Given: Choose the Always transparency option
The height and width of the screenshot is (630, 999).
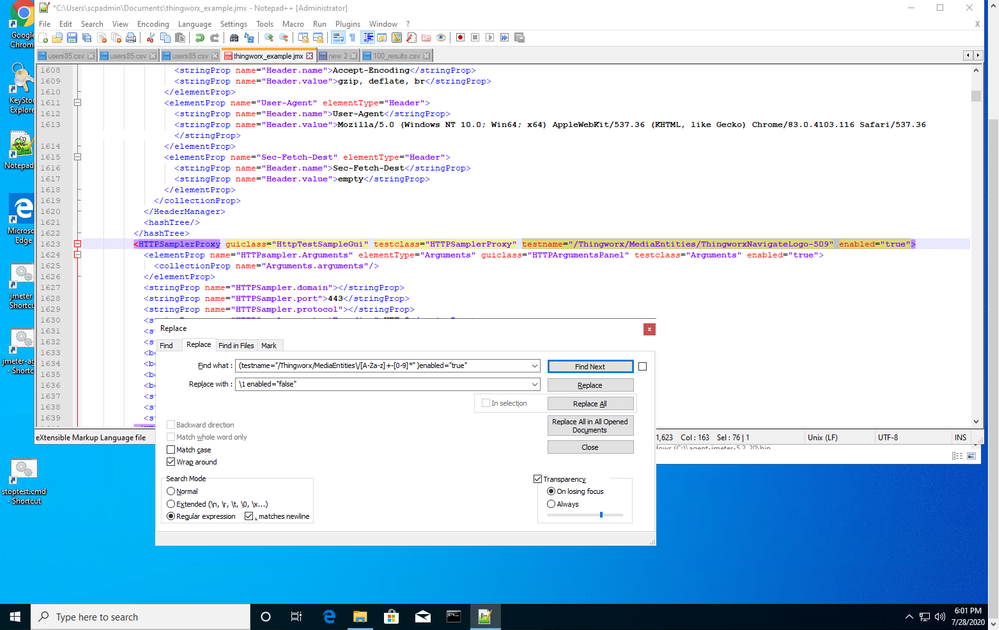Looking at the screenshot, I should 551,503.
